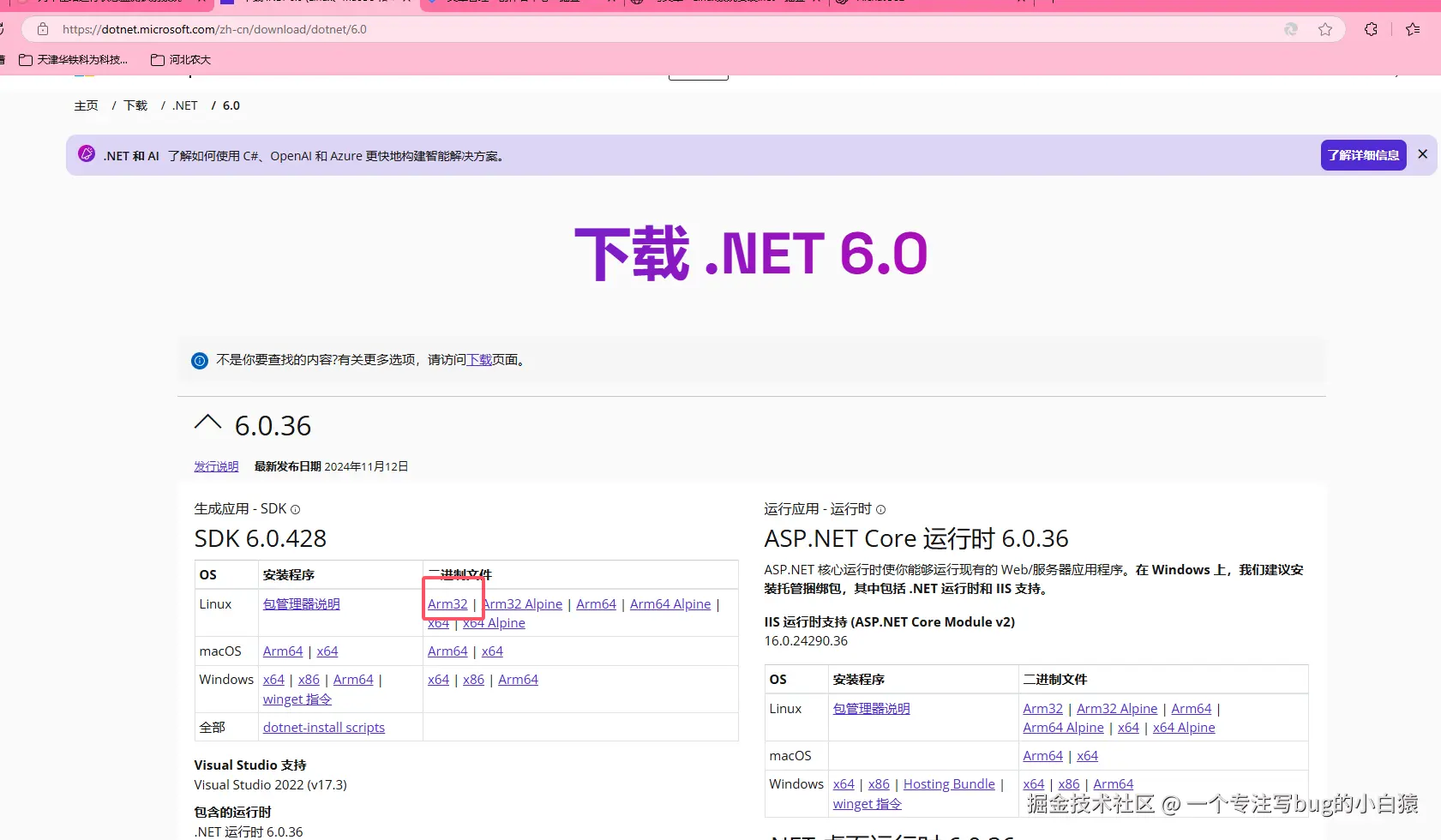Image resolution: width=1441 pixels, height=840 pixels.
Task: Open the 河北农大 bookmark folder
Action: click(x=181, y=60)
